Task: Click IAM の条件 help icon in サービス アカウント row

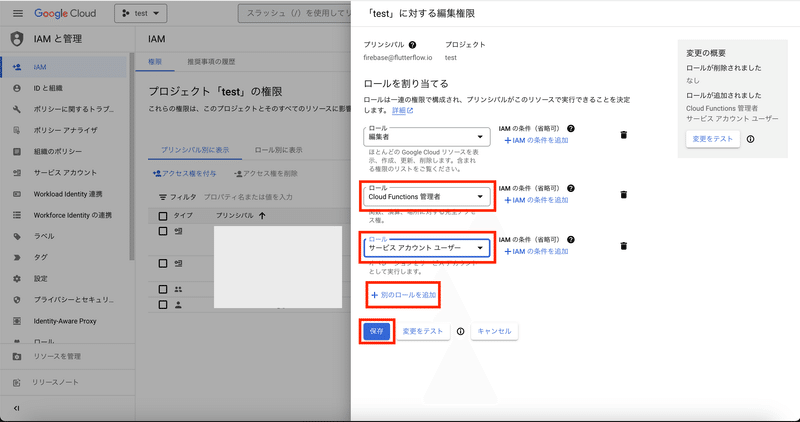Action: [x=571, y=239]
